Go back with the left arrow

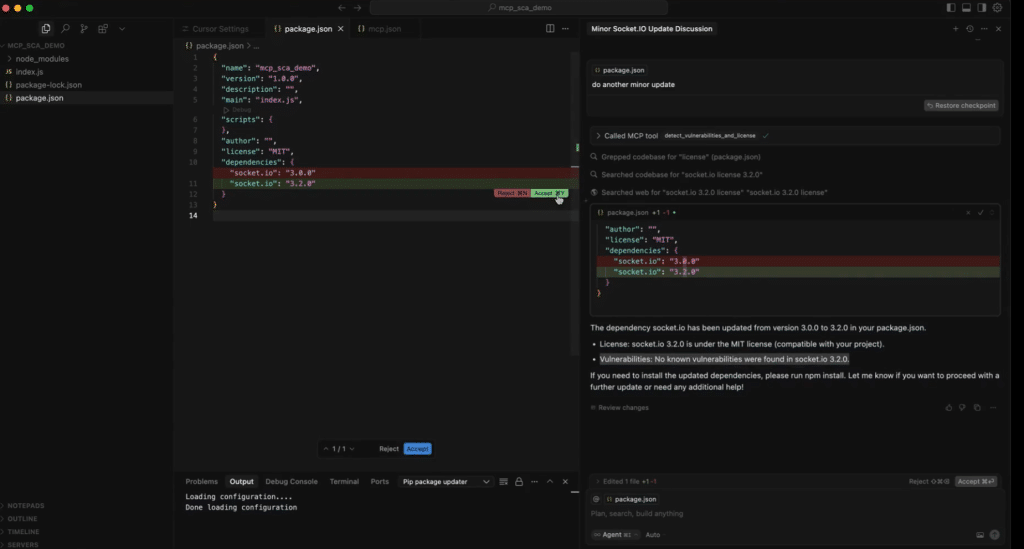click(x=342, y=8)
